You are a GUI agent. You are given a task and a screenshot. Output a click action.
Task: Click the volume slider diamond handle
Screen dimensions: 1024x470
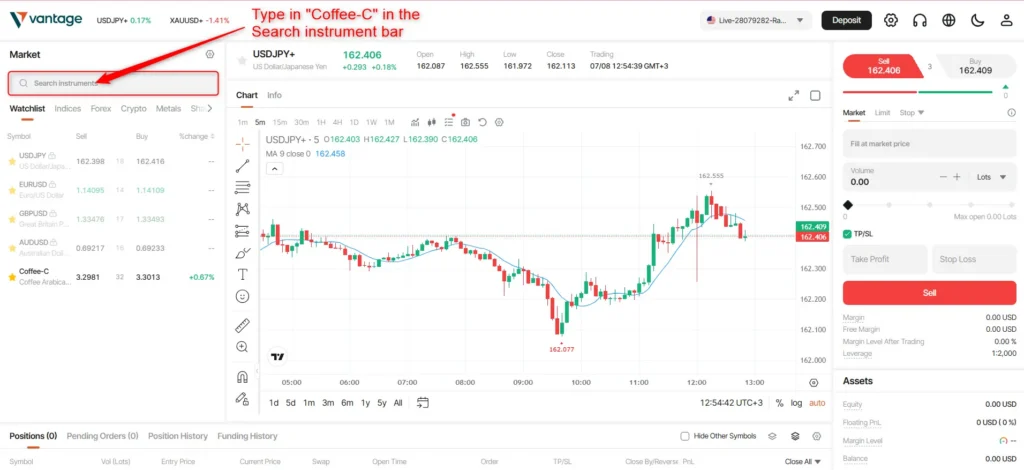[848, 205]
